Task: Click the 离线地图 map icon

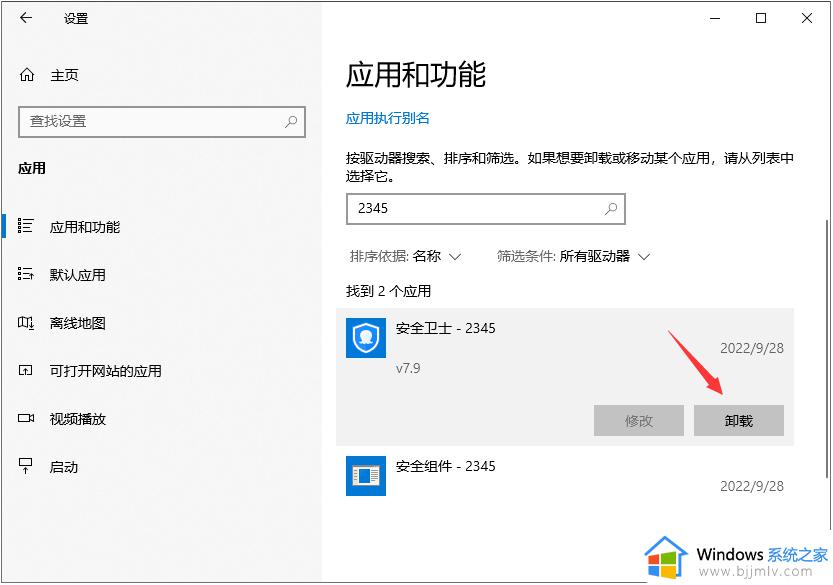Action: [x=26, y=323]
